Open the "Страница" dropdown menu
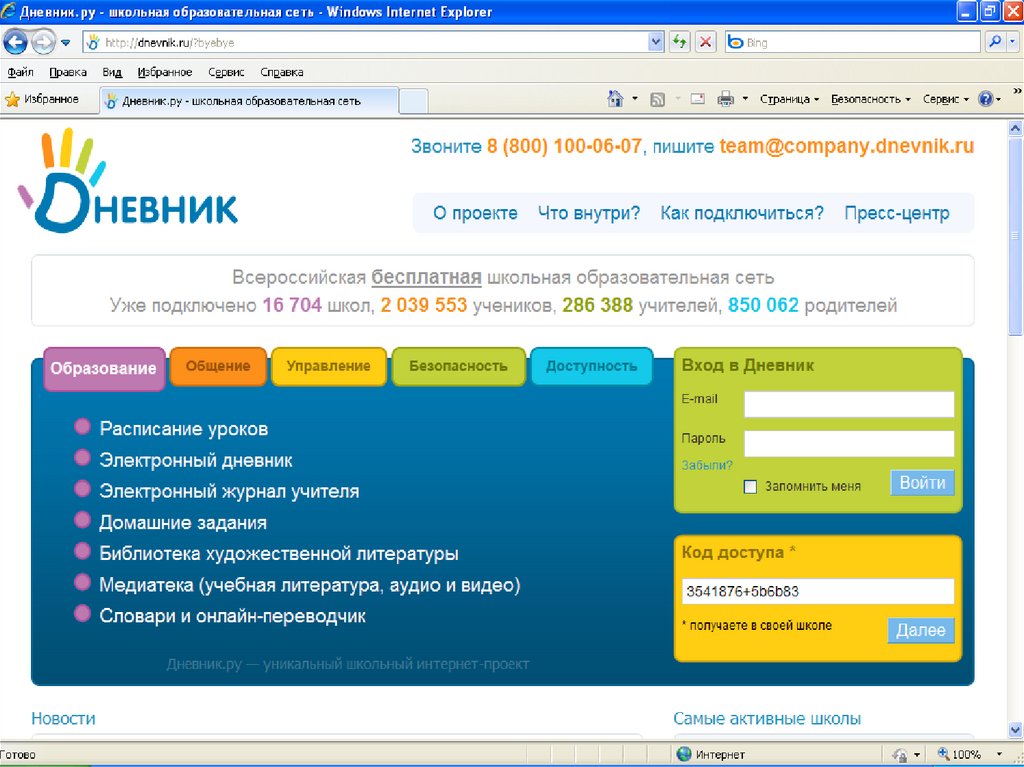1024x767 pixels. click(x=789, y=99)
